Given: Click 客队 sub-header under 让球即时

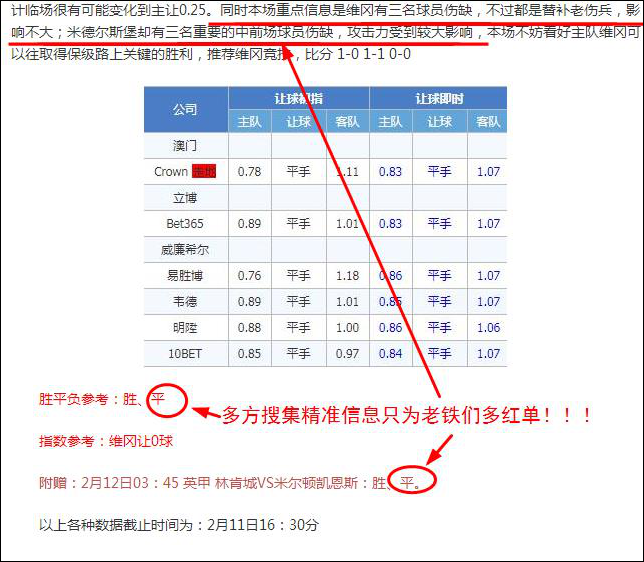Looking at the screenshot, I should pos(488,122).
